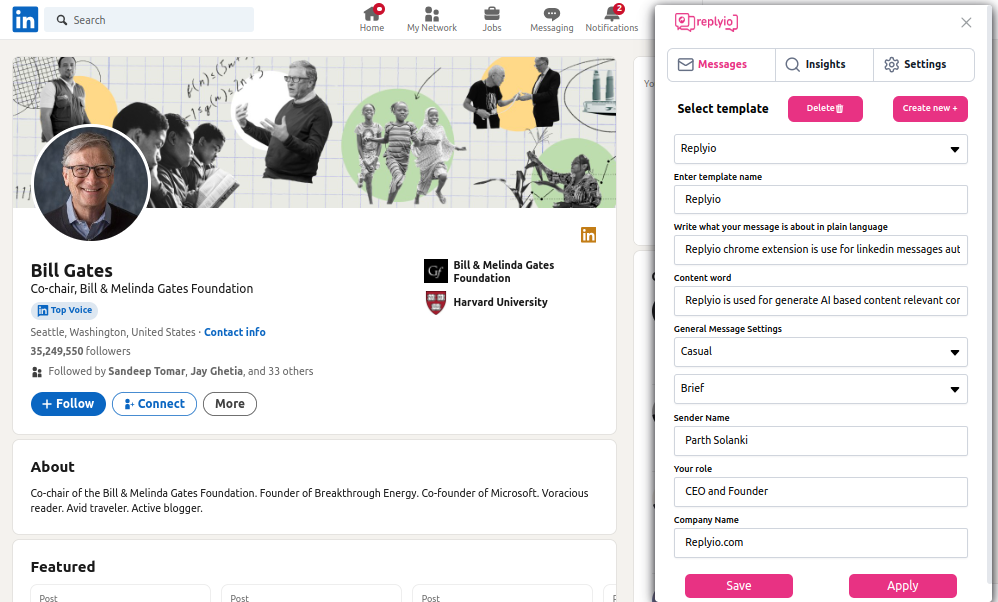998x602 pixels.
Task: Open the My Network icon
Action: [x=432, y=14]
